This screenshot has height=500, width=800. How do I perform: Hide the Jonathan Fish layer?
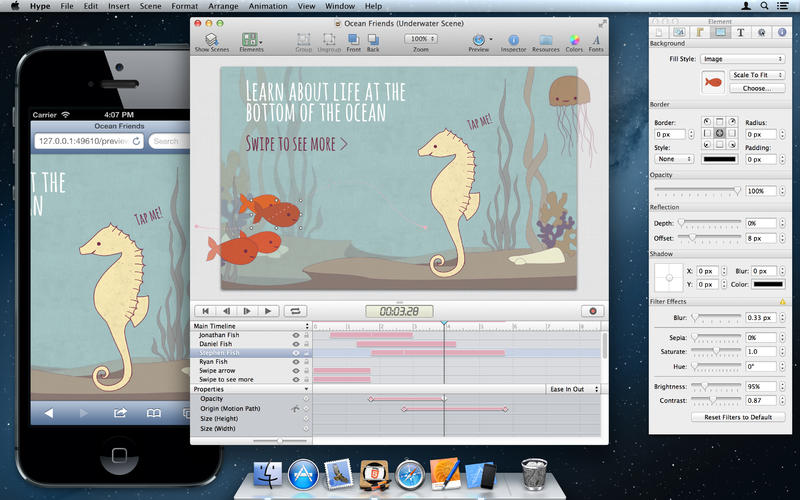295,335
